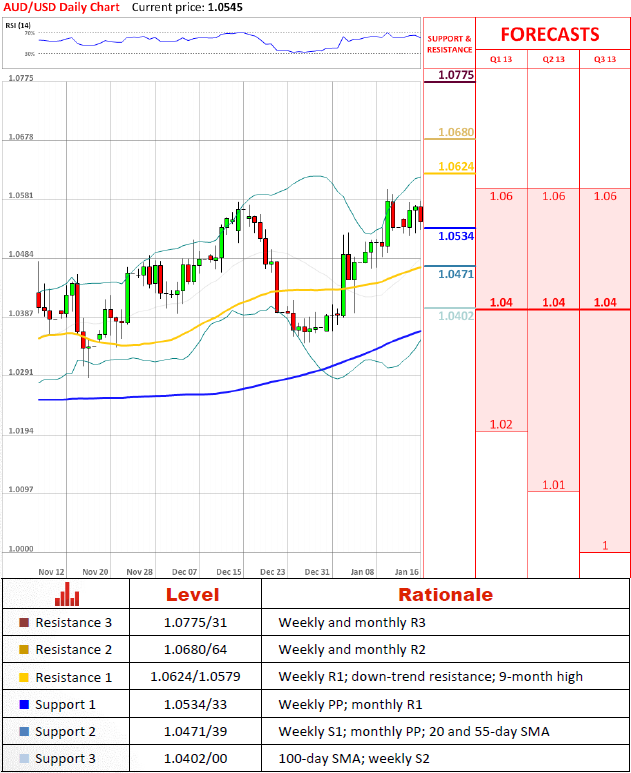Click the 'Weekly and monthly R2' rationale
The width and height of the screenshot is (631, 773).
tap(351, 650)
